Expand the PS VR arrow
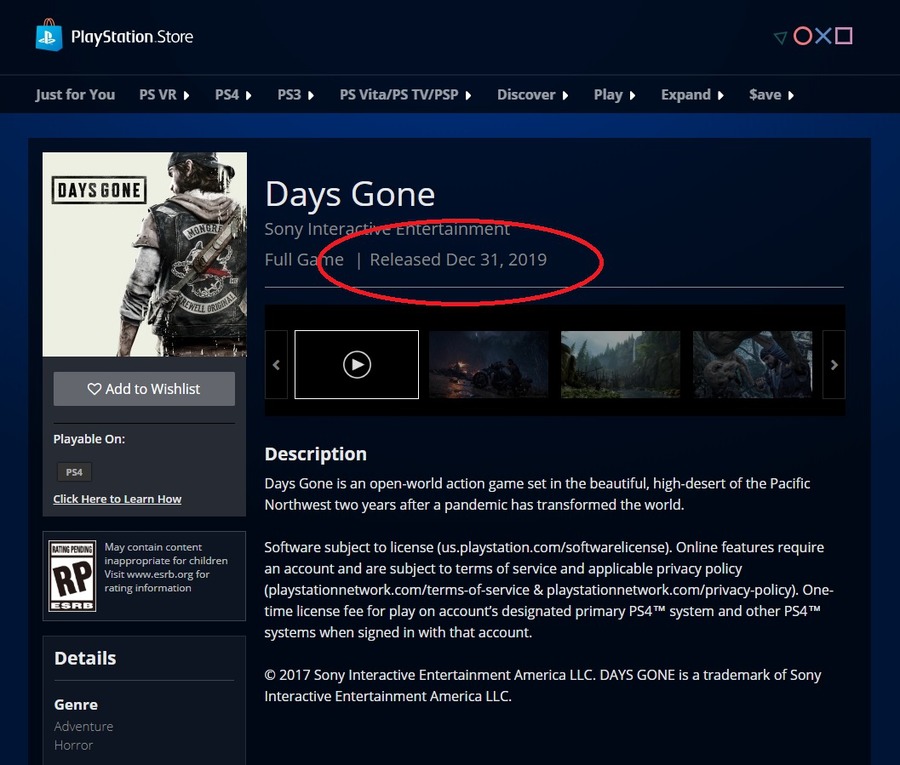Image resolution: width=900 pixels, height=765 pixels. 186,95
